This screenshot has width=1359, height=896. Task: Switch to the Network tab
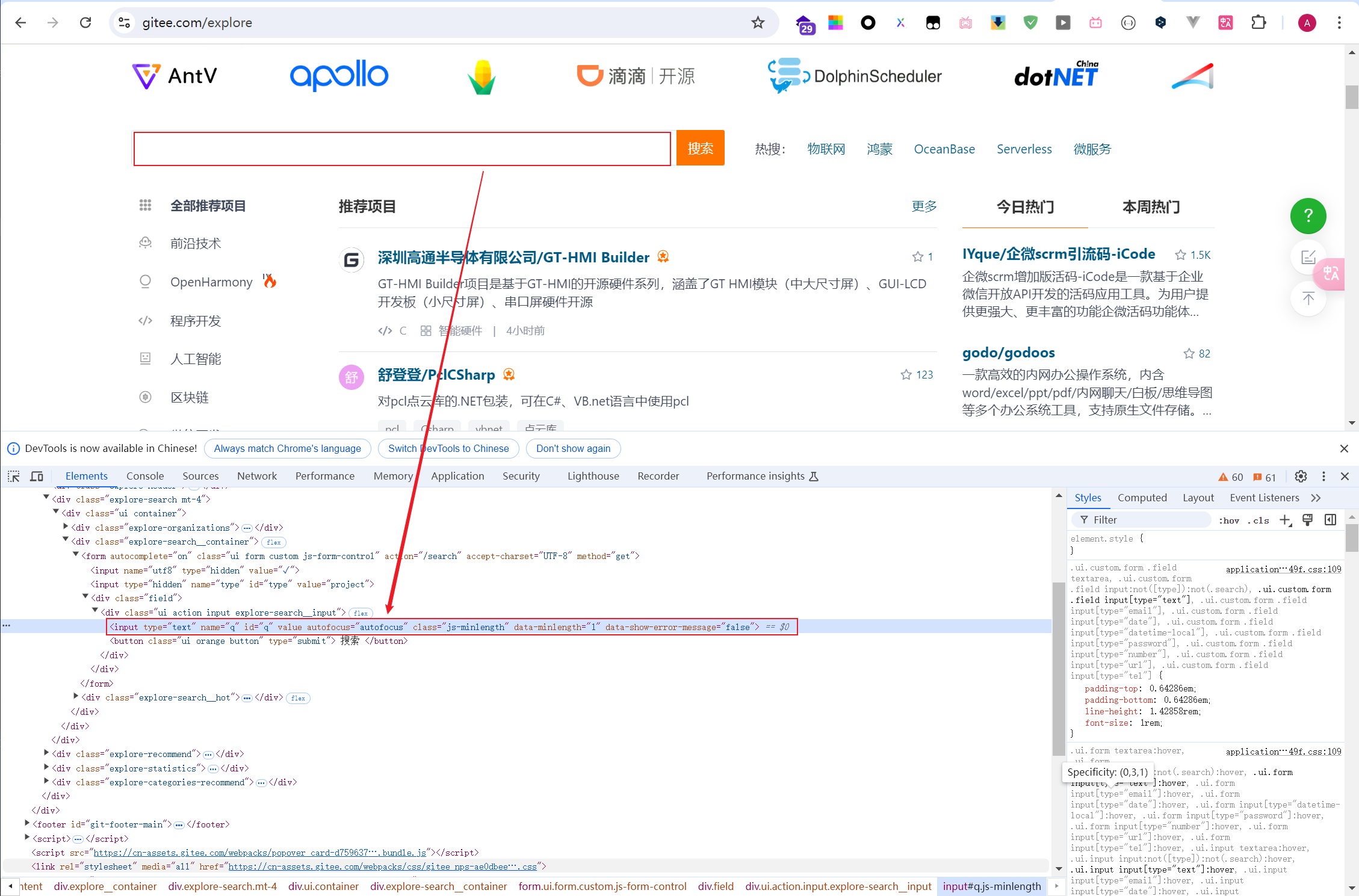click(257, 477)
